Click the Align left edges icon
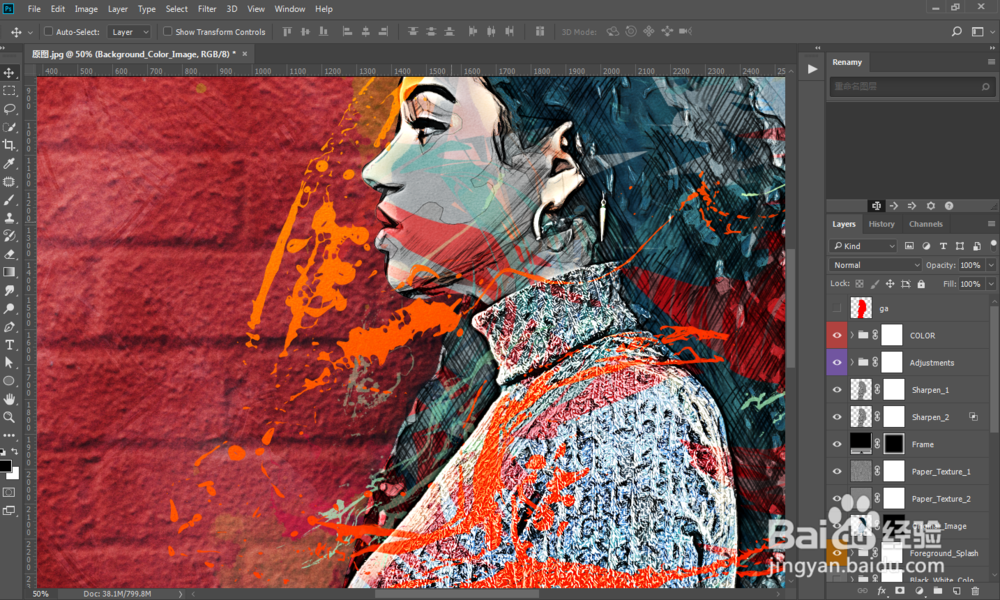This screenshot has height=600, width=1000. click(x=347, y=31)
